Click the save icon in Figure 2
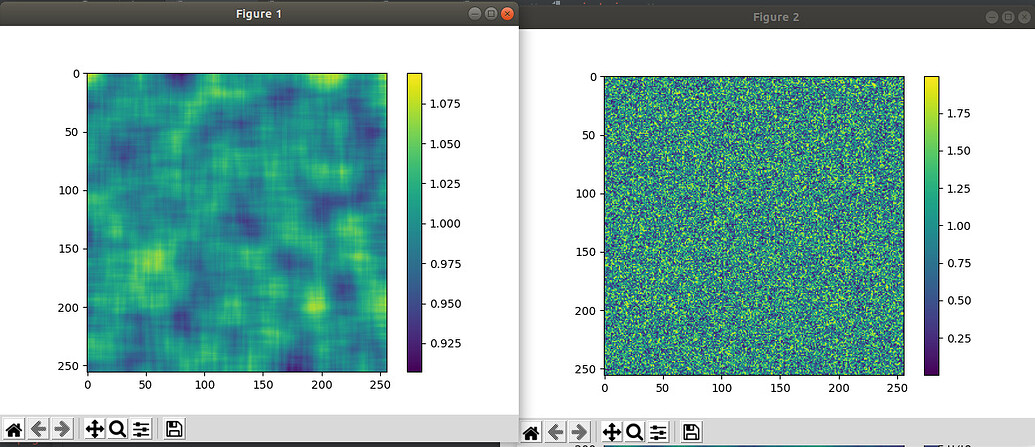The width and height of the screenshot is (1035, 447). coord(690,432)
